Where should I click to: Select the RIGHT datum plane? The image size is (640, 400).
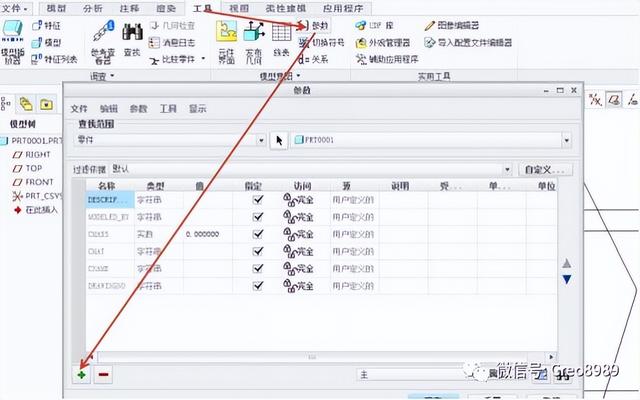32,154
